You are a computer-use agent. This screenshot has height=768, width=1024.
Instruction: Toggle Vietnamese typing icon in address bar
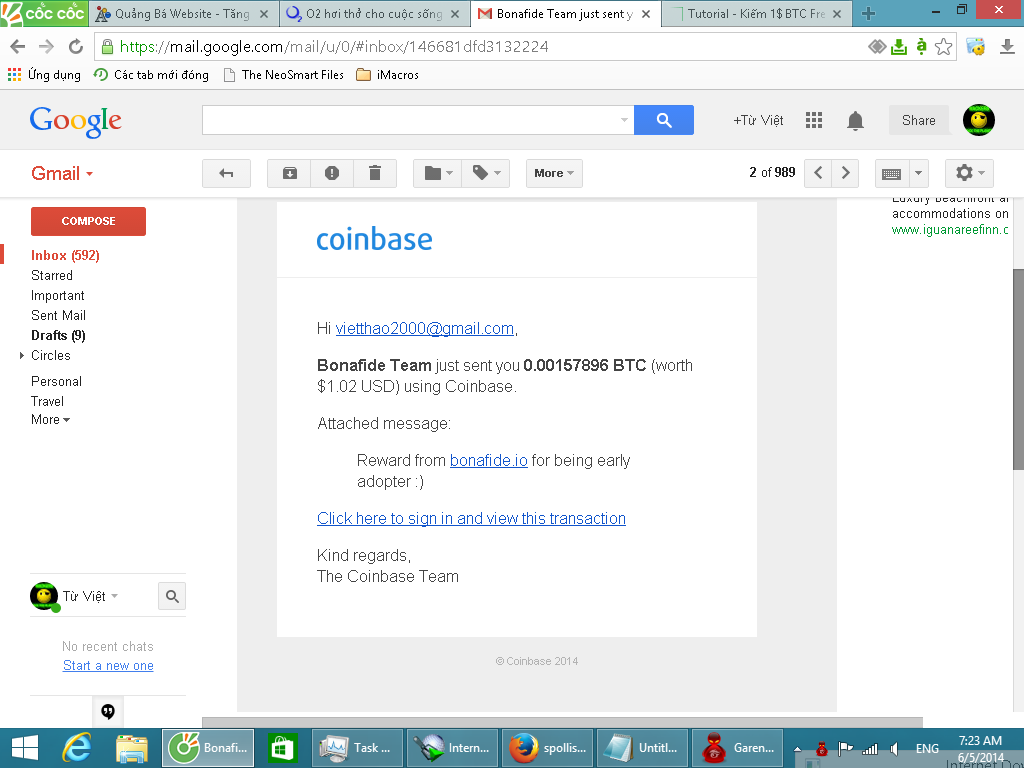pos(921,46)
